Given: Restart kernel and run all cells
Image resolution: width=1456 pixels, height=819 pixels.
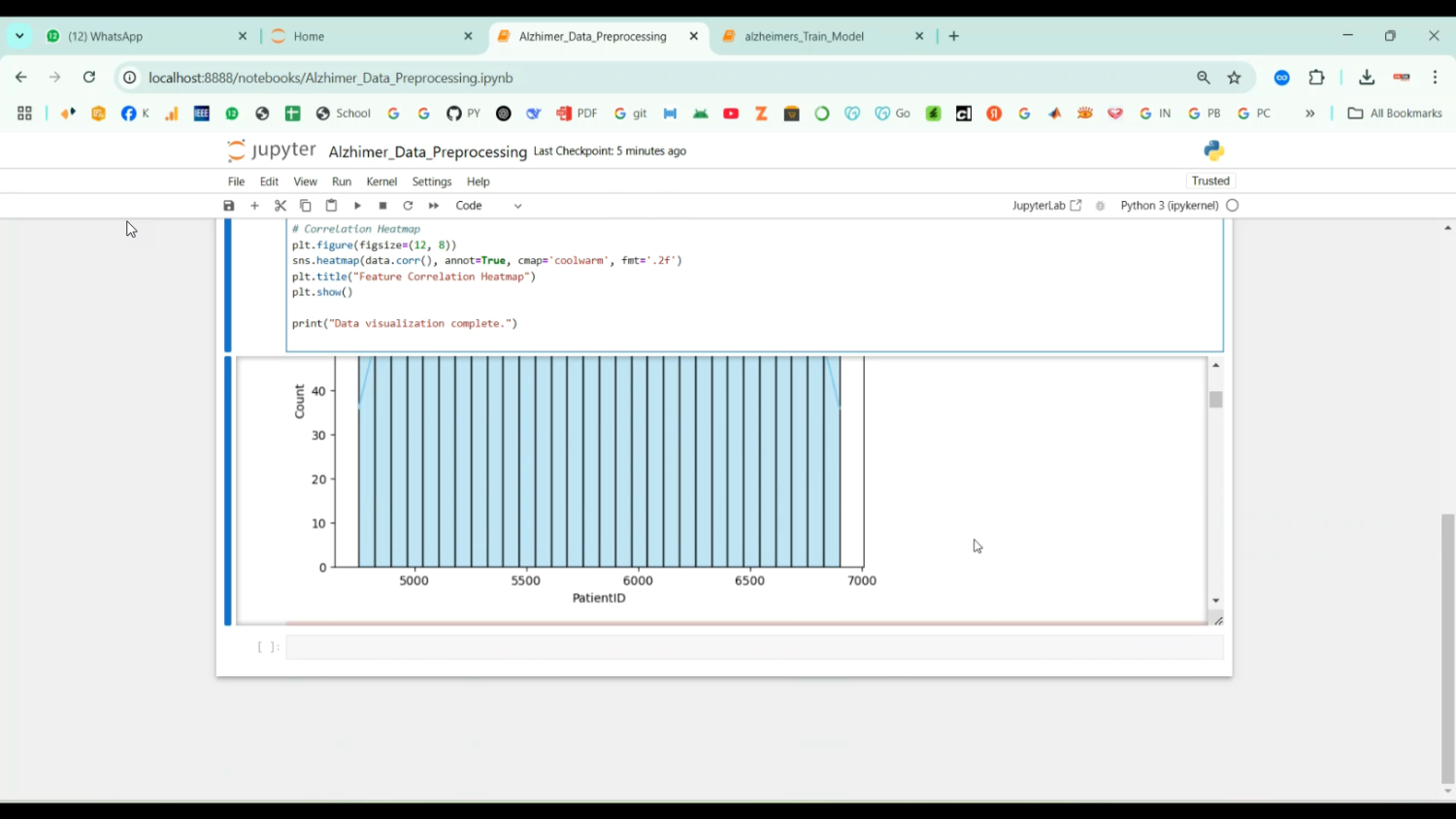Looking at the screenshot, I should [x=434, y=206].
